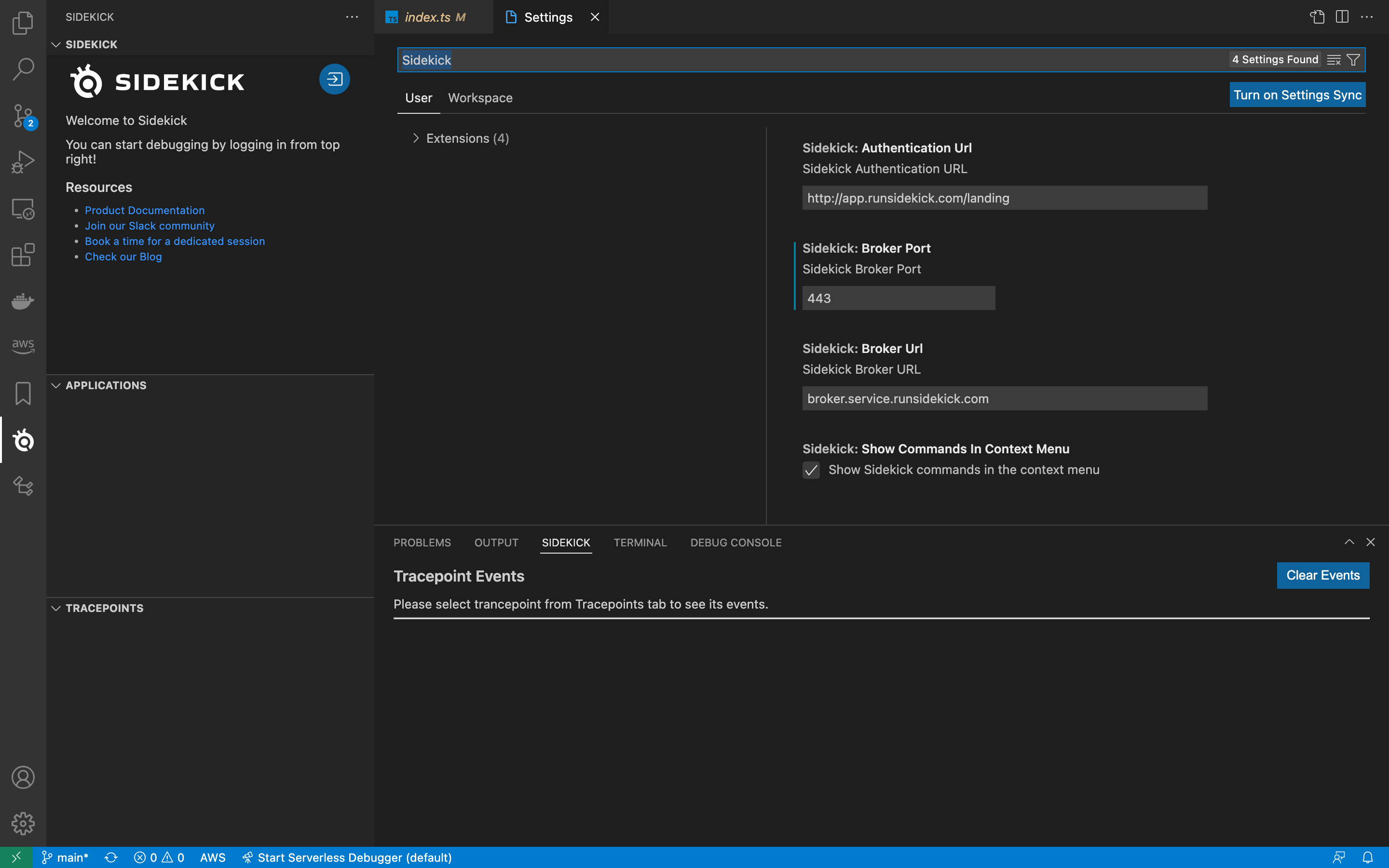Click Turn on Settings Sync button
Image resolution: width=1389 pixels, height=868 pixels.
coord(1297,95)
